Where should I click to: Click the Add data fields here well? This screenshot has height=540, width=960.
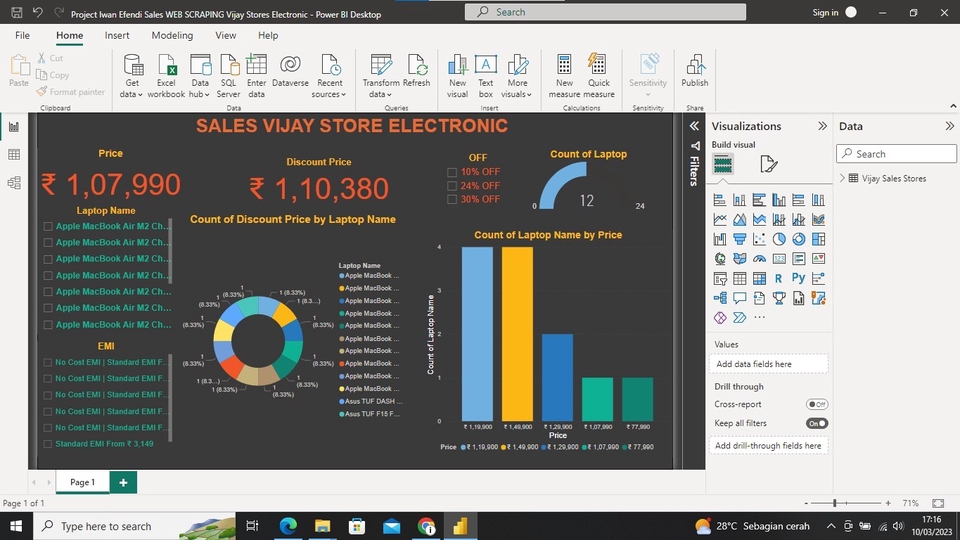click(x=769, y=364)
